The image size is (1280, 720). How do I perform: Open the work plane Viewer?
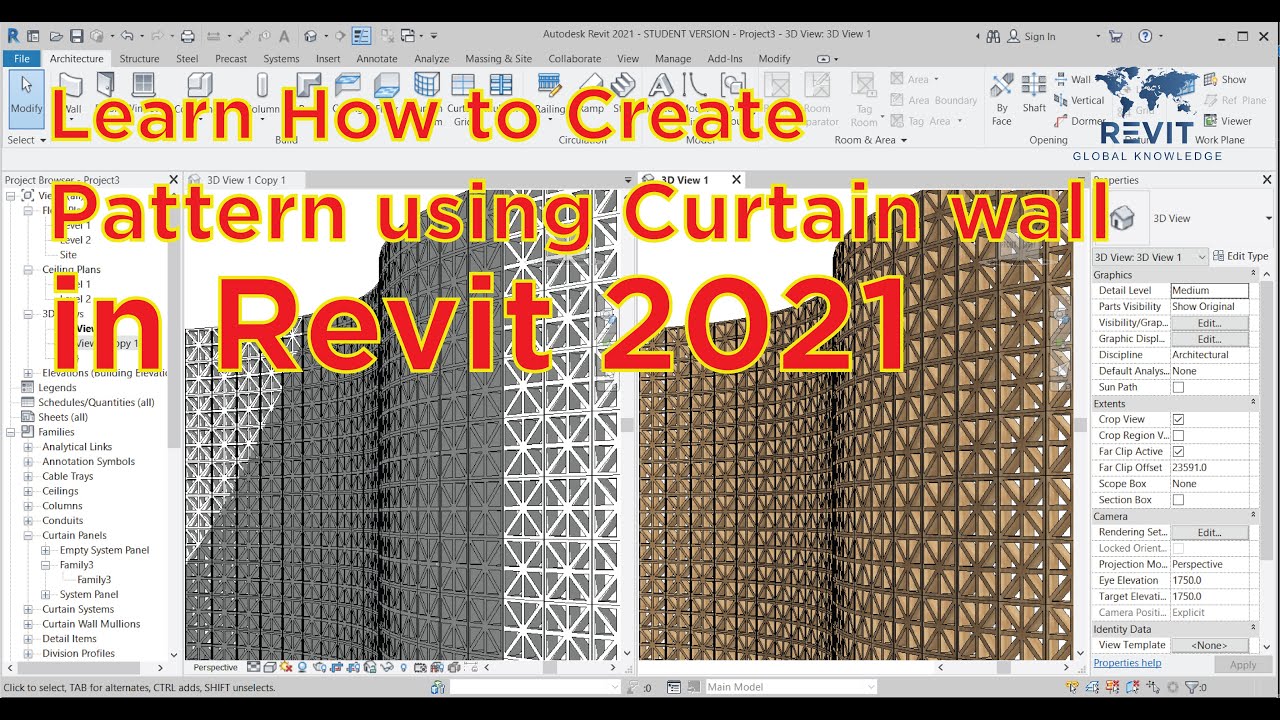click(1227, 121)
